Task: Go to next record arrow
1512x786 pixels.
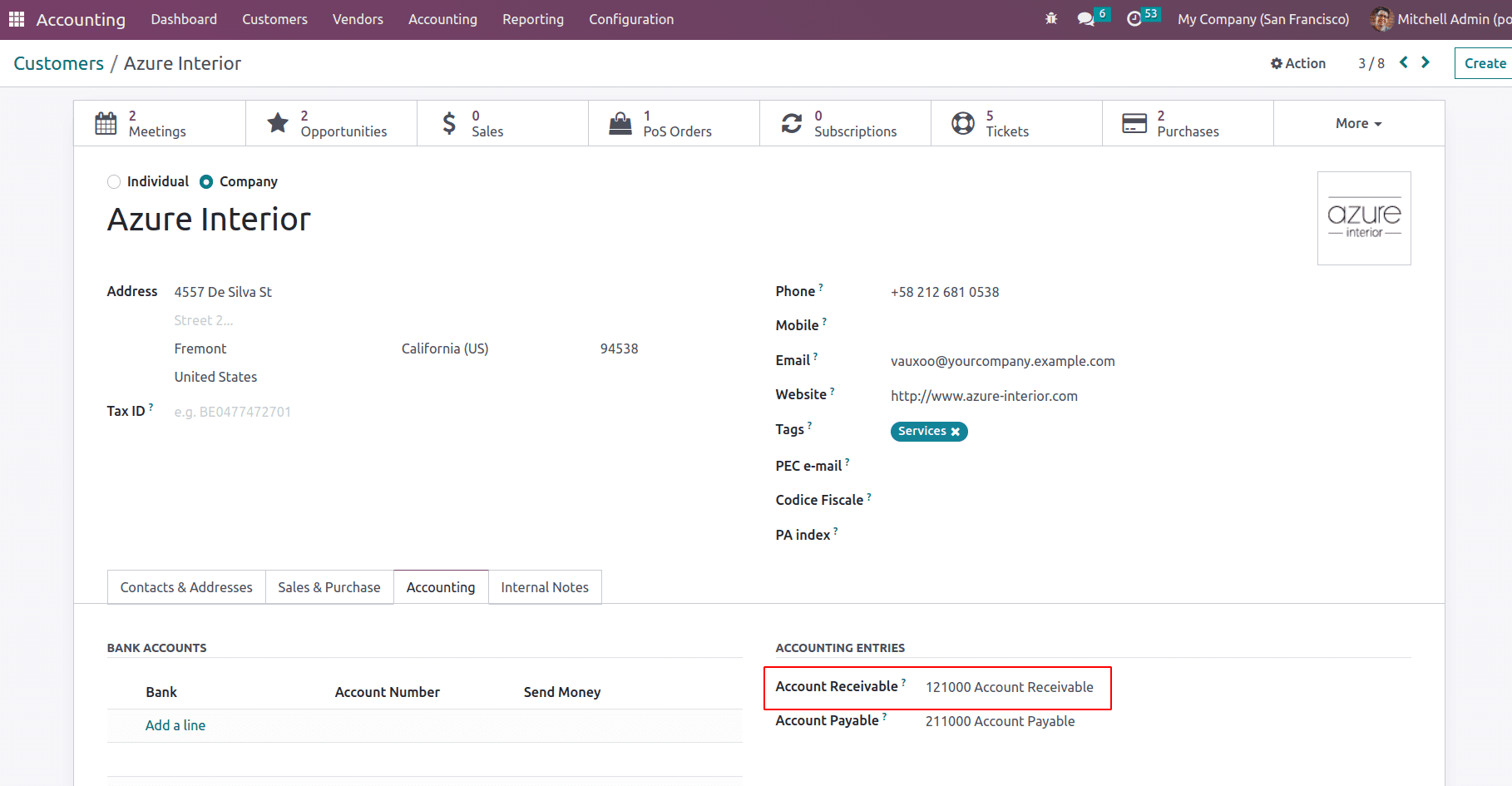Action: click(x=1426, y=62)
